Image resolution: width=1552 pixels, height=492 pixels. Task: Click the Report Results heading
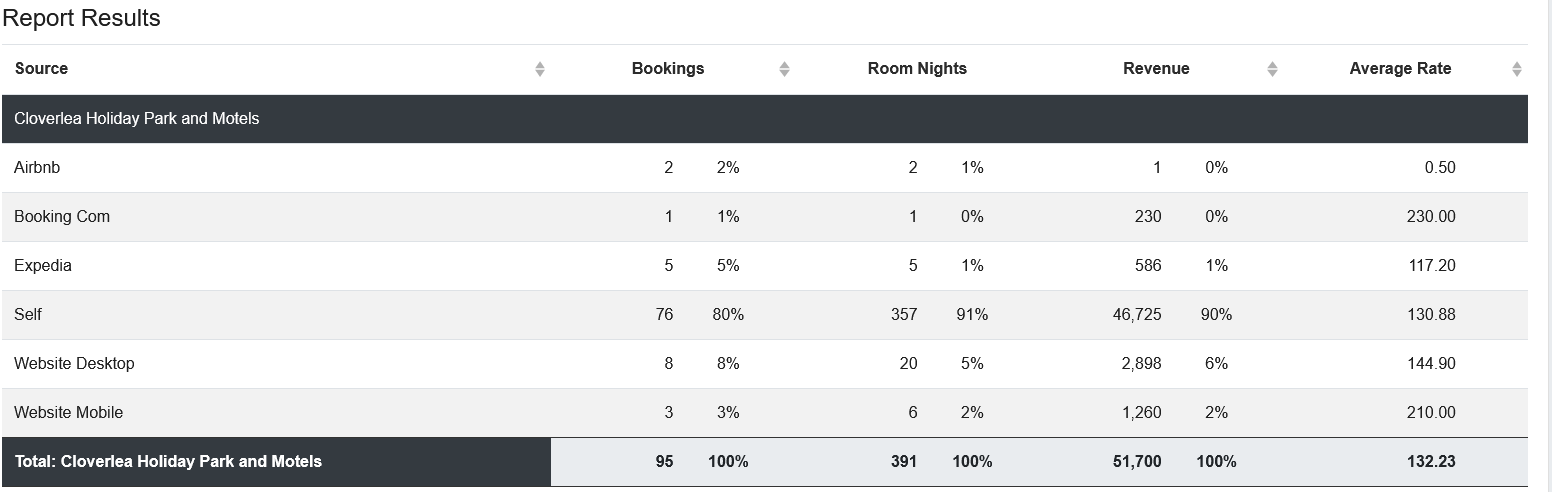point(82,19)
